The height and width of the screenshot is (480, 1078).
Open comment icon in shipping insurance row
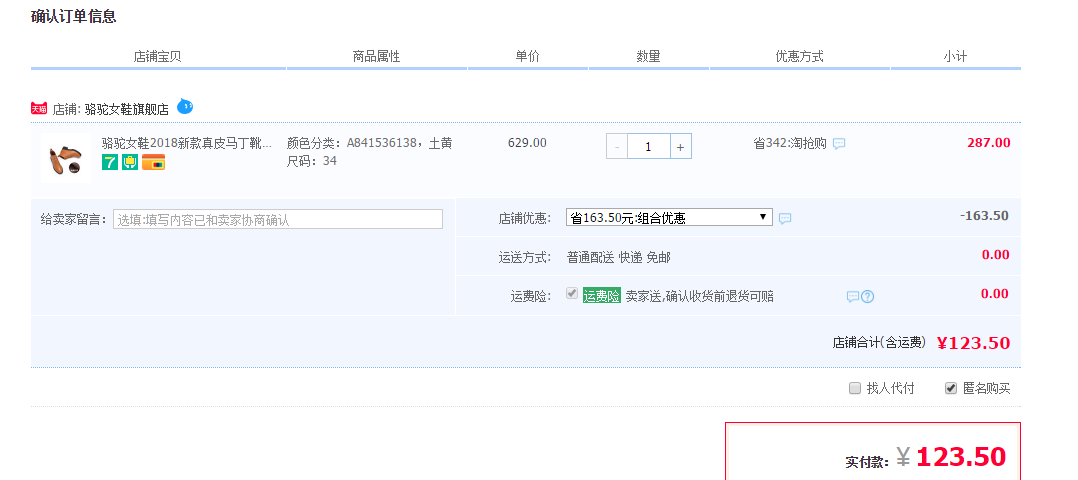[852, 297]
